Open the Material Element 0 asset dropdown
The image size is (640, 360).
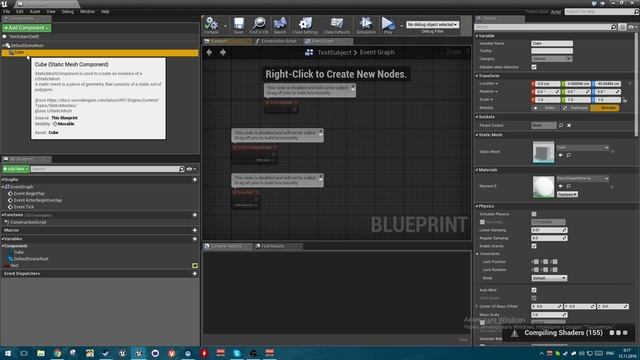click(x=583, y=178)
